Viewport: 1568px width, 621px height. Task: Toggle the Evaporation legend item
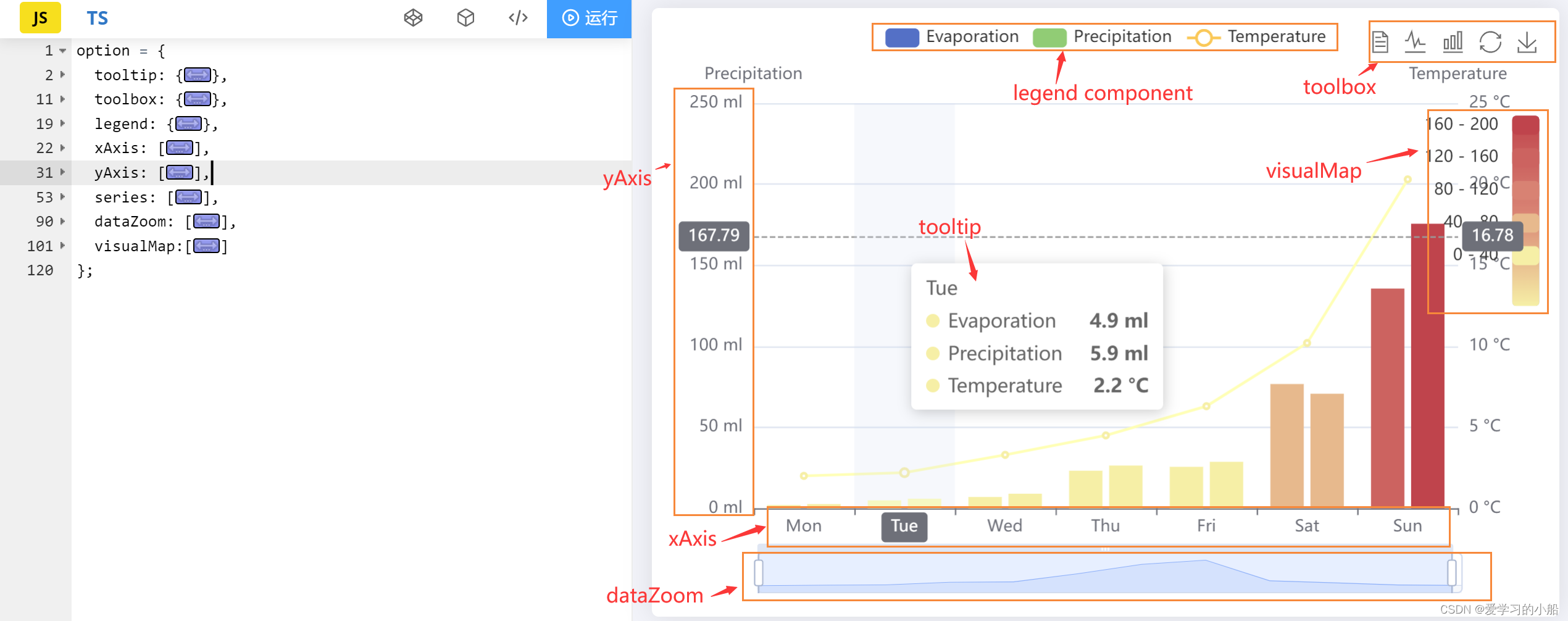pyautogui.click(x=952, y=37)
